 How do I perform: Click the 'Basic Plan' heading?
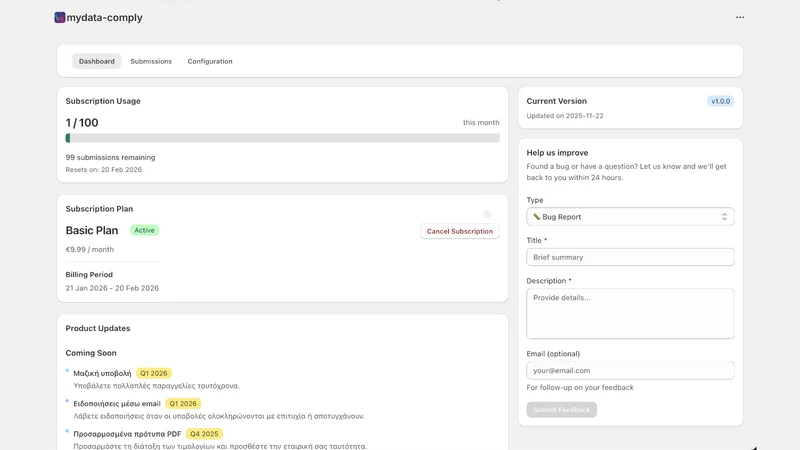coord(92,230)
